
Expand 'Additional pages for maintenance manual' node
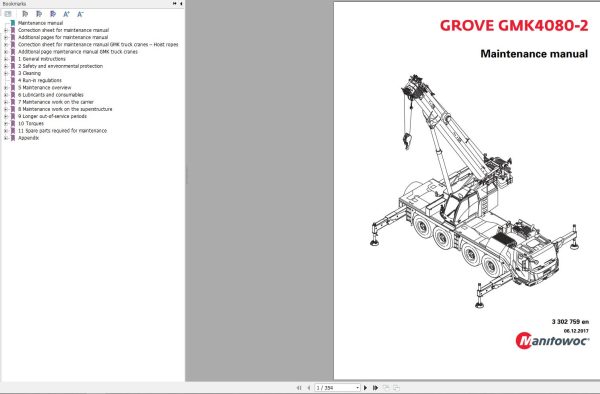pyautogui.click(x=6, y=37)
